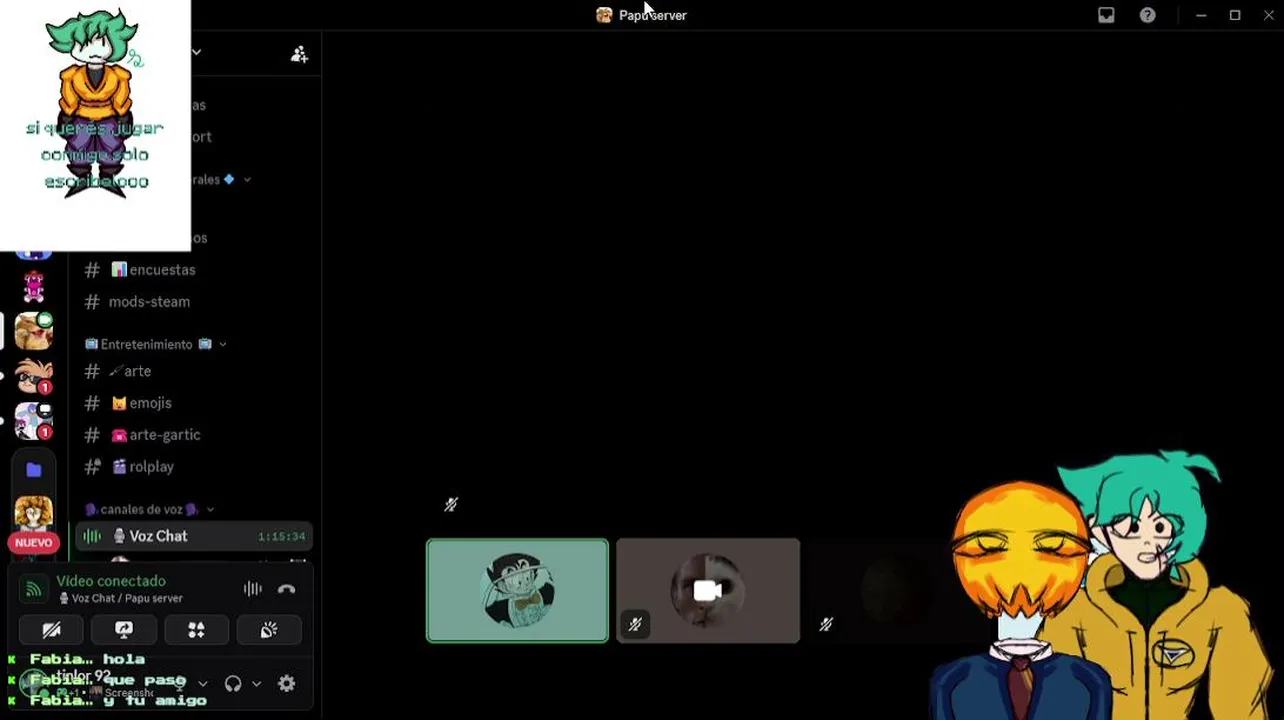
Task: Click the muted mic icon on third tile
Action: [x=826, y=625]
